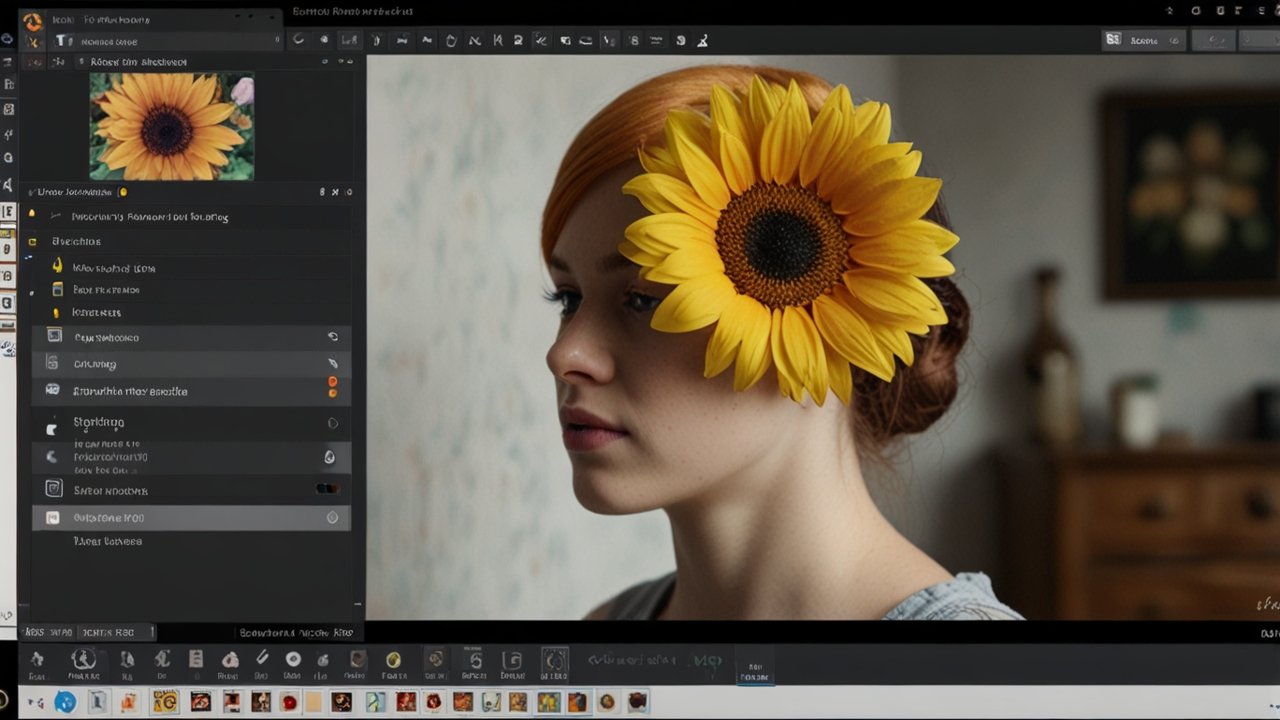Click the sunflower preview thumbnail
The width and height of the screenshot is (1280, 720).
(x=172, y=126)
